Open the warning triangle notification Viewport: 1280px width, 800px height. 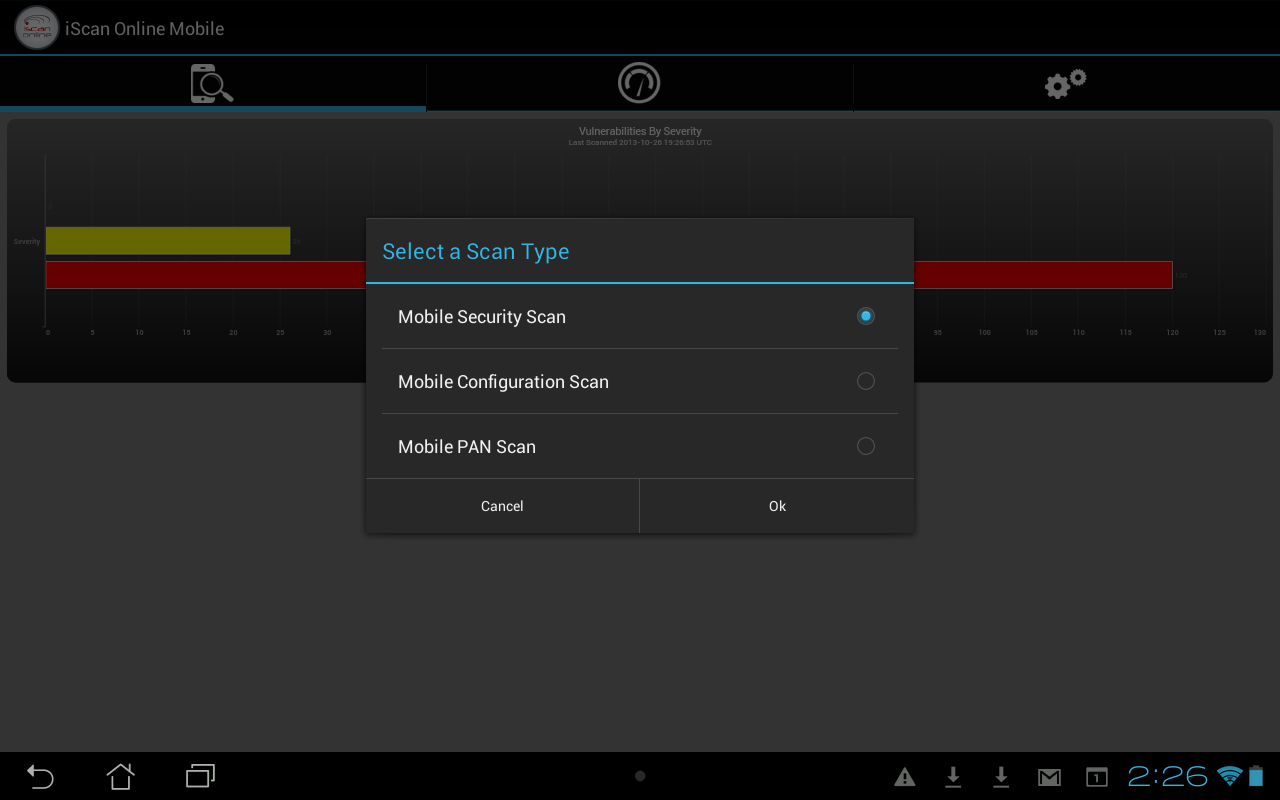[x=905, y=777]
